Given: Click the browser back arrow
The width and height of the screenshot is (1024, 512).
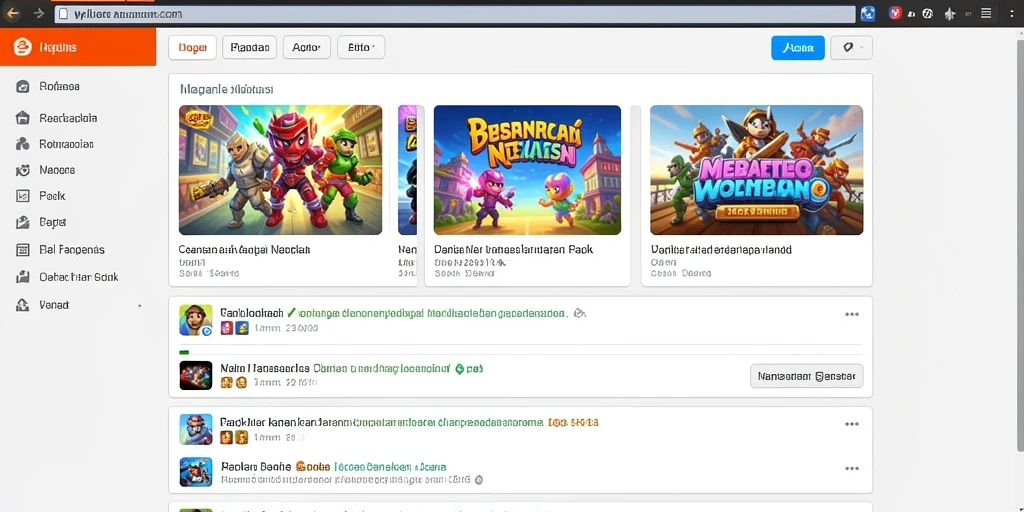Looking at the screenshot, I should coord(12,13).
